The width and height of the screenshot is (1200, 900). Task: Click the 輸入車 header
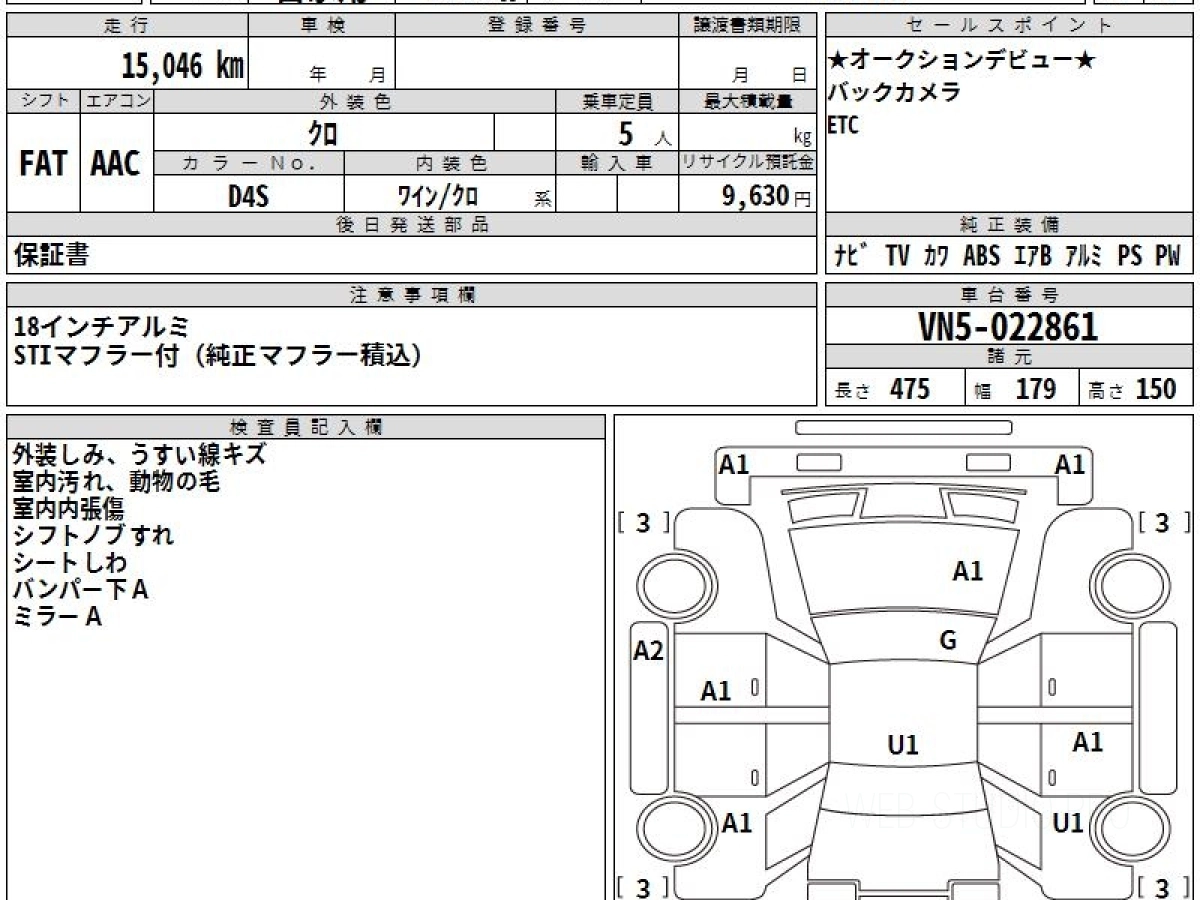coord(617,163)
